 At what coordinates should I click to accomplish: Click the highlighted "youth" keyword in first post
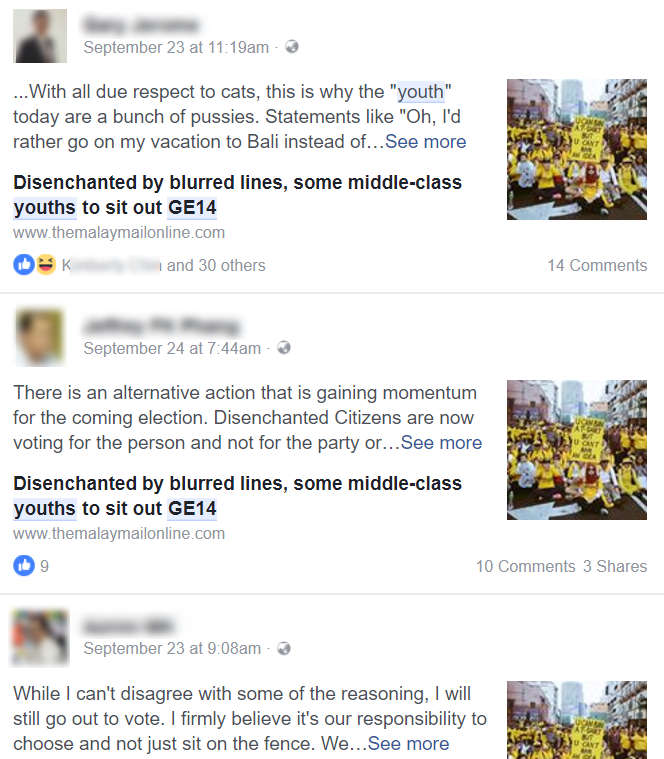pyautogui.click(x=421, y=91)
